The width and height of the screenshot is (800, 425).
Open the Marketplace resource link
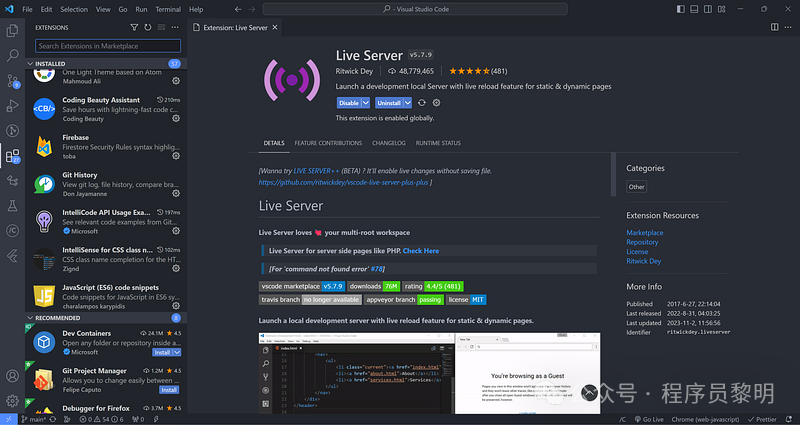(645, 233)
